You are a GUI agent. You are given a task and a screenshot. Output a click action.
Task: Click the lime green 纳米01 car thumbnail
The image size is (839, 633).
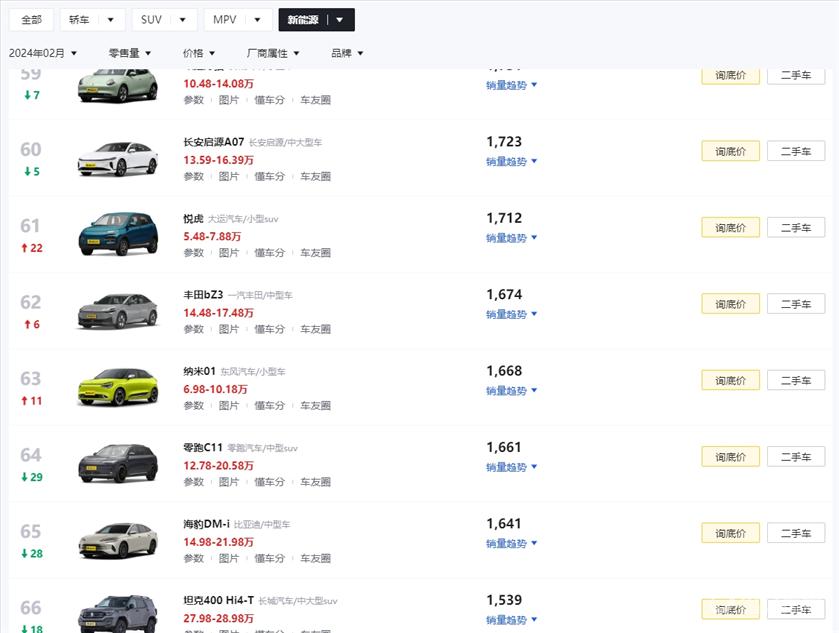(x=118, y=387)
